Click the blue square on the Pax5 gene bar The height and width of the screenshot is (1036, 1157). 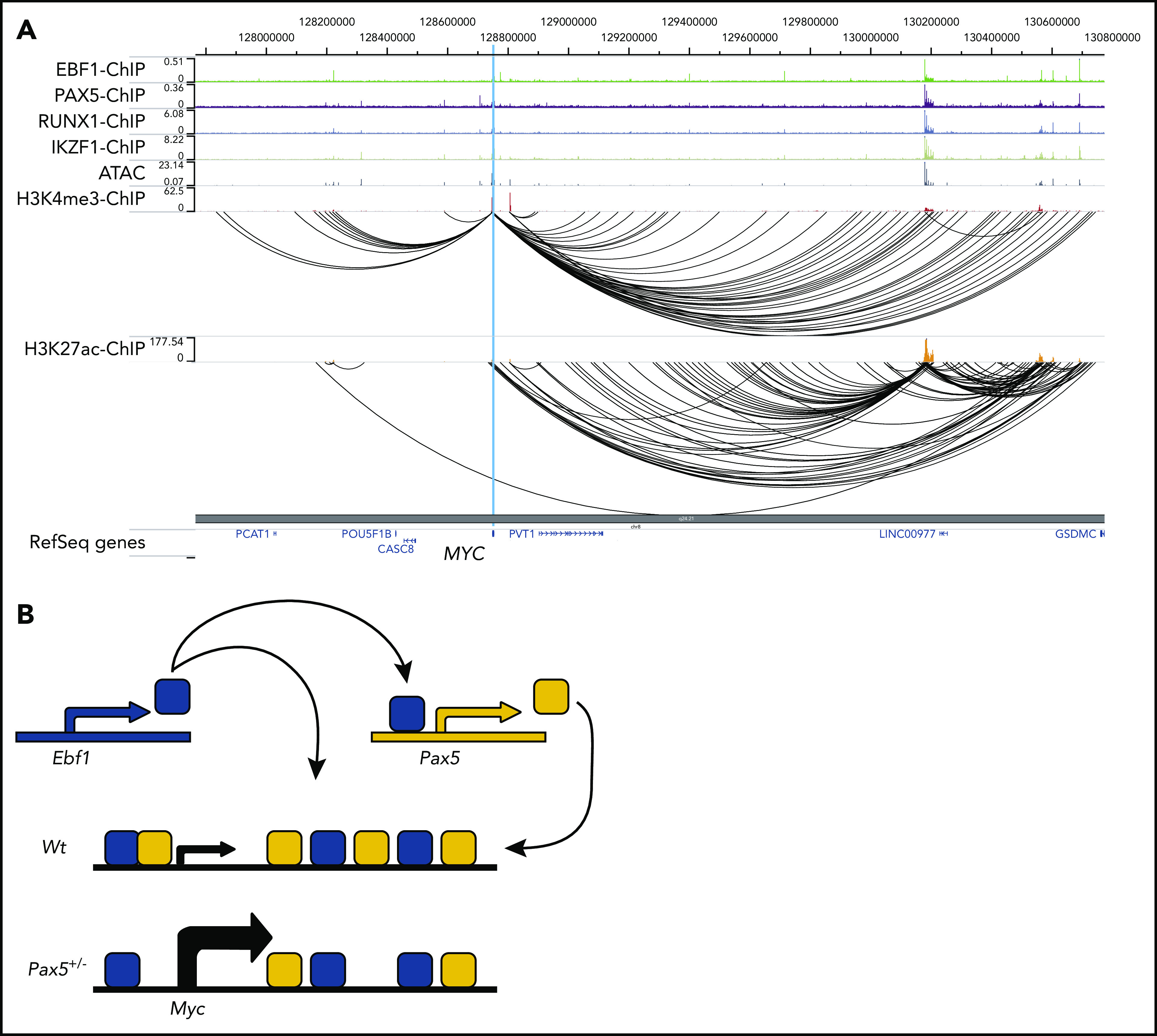coord(407,714)
